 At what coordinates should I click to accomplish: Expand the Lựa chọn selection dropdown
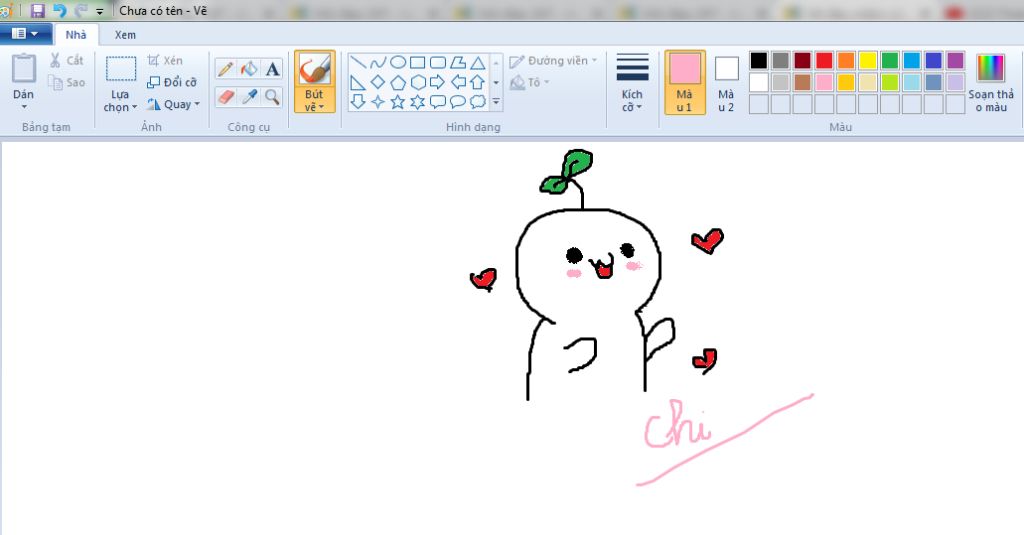[120, 101]
